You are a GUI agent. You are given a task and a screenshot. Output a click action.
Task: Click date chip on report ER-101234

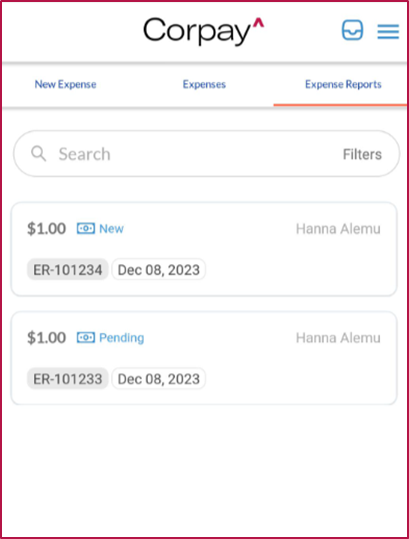[159, 270]
